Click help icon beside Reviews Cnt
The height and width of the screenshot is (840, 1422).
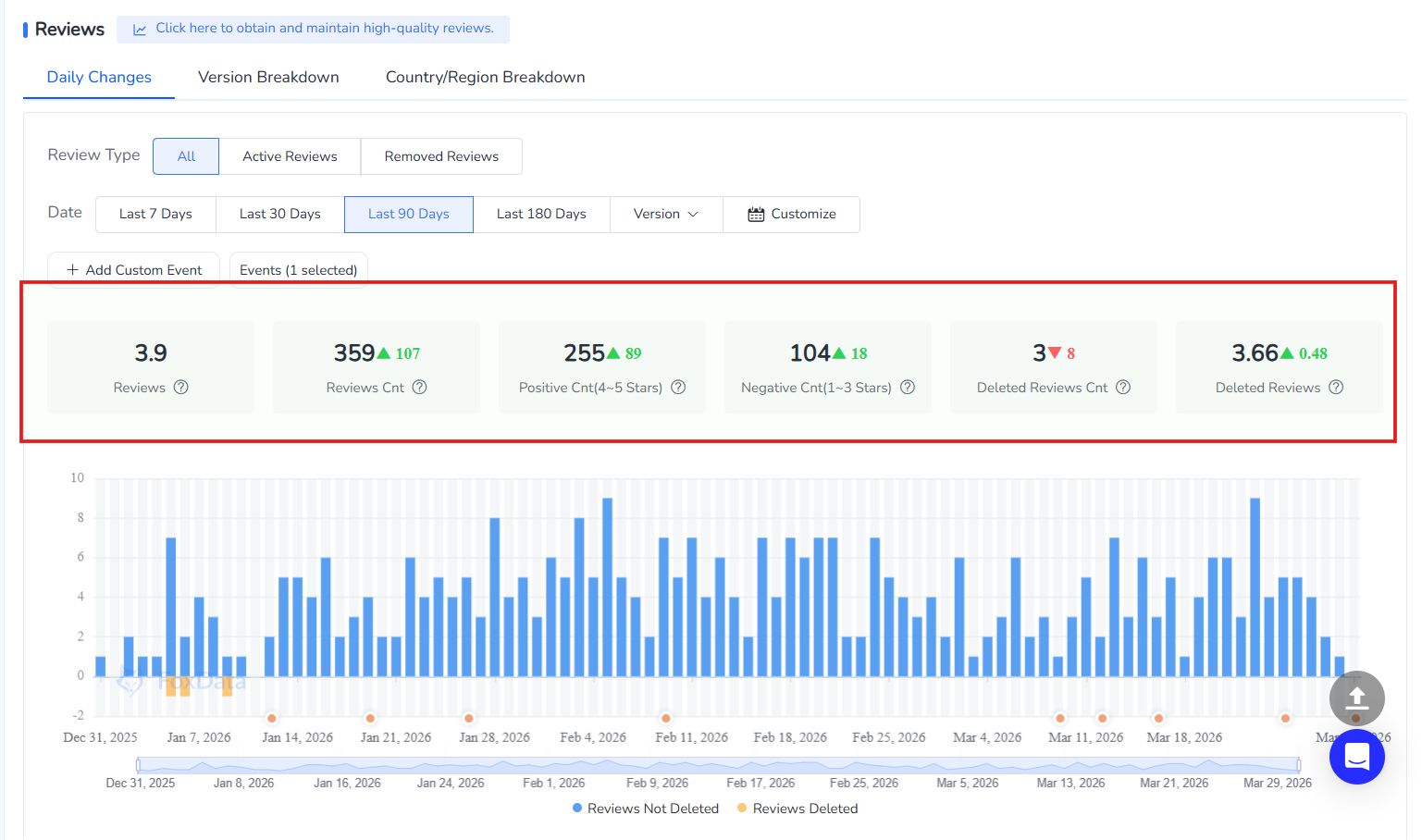(x=419, y=388)
